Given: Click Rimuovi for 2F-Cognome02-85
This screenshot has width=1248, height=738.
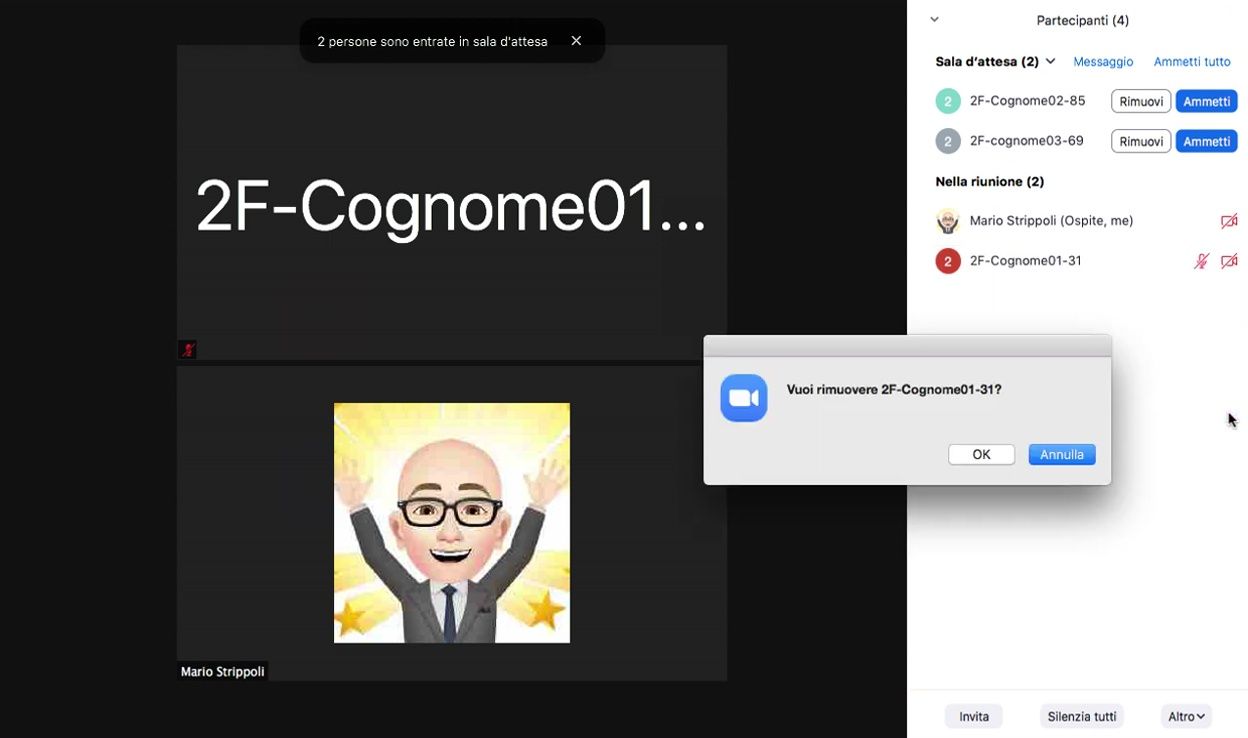Looking at the screenshot, I should pyautogui.click(x=1141, y=101).
